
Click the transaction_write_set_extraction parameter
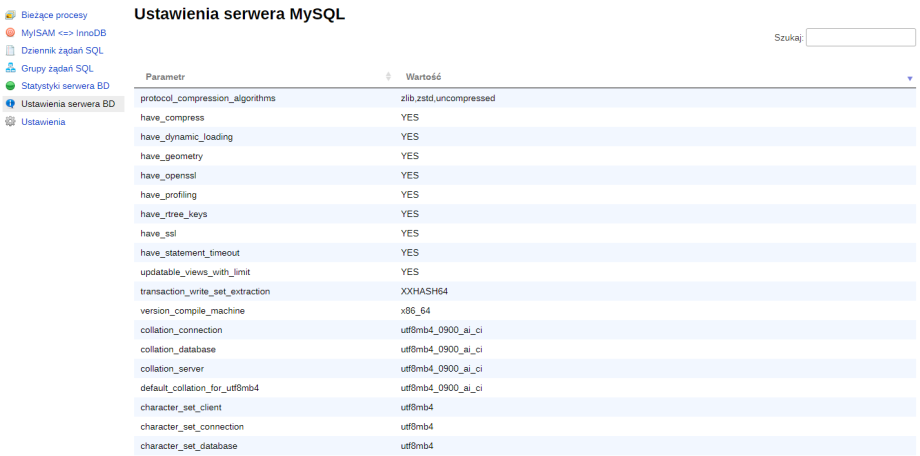[205, 292]
